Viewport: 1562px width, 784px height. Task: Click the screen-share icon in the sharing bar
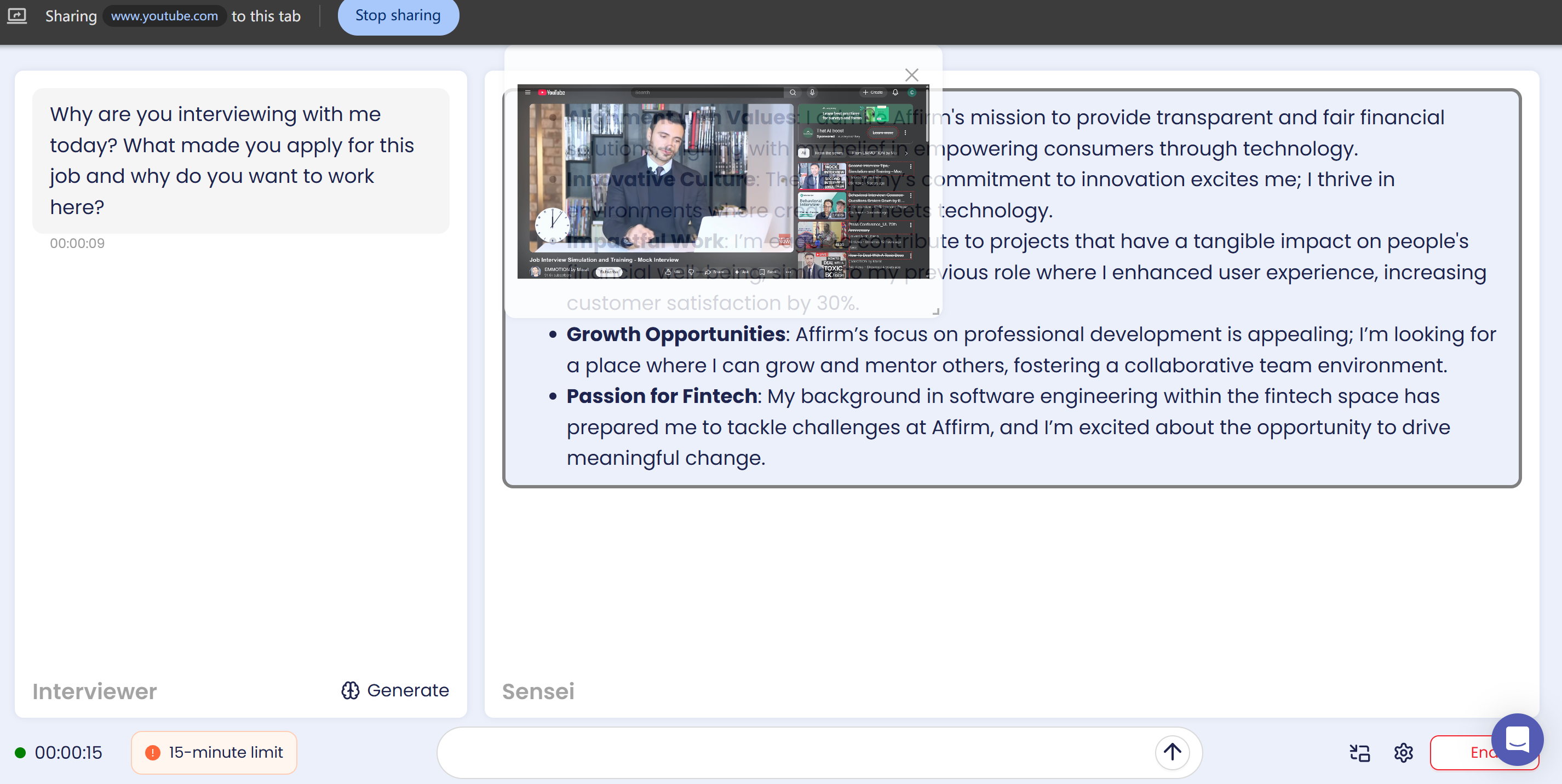(x=17, y=16)
